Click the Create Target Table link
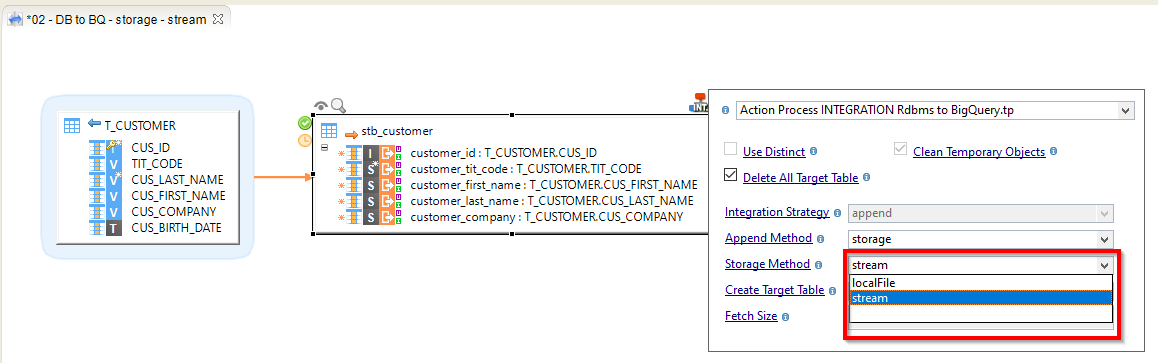Viewport: 1158px width, 363px height. pyautogui.click(x=775, y=290)
